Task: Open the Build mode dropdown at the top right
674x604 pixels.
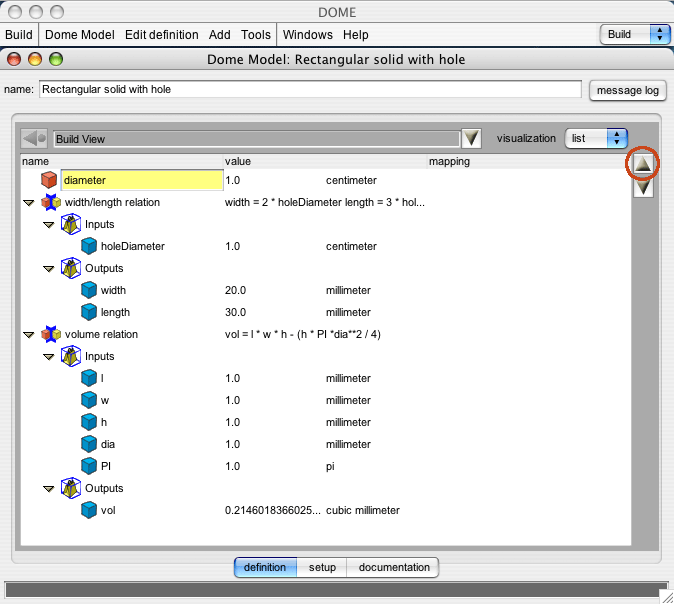Action: tap(635, 34)
